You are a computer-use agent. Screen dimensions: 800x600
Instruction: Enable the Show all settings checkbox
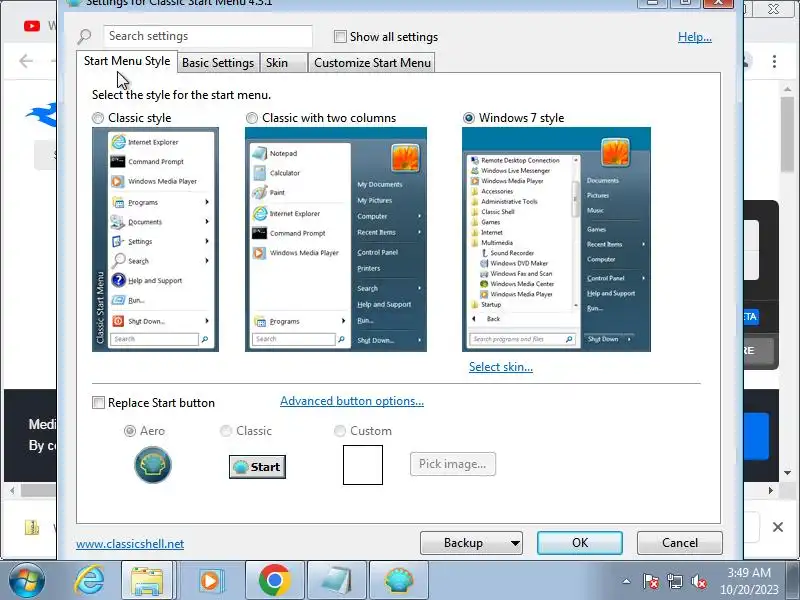340,36
